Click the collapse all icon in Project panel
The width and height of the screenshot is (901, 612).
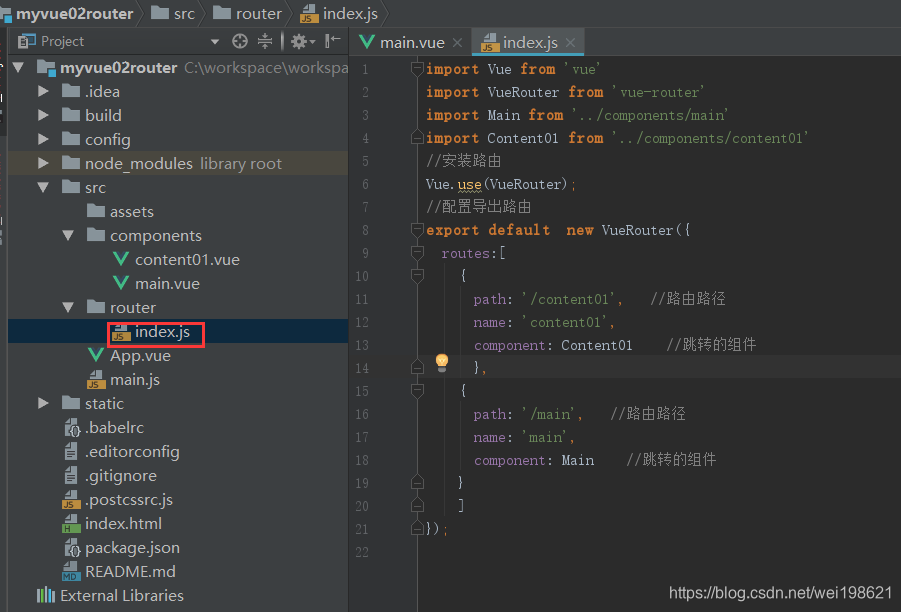264,41
